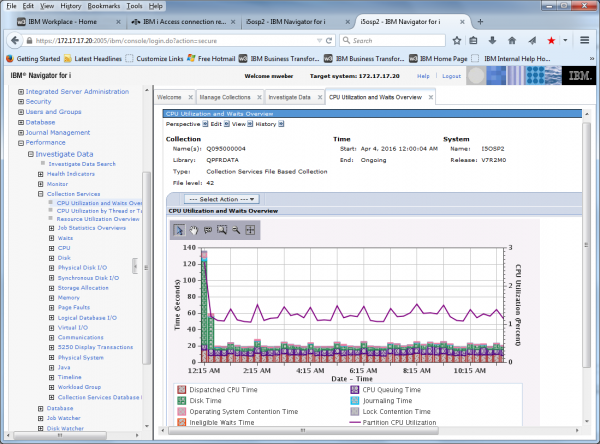Close the Investigate Data console tab

pos(320,98)
